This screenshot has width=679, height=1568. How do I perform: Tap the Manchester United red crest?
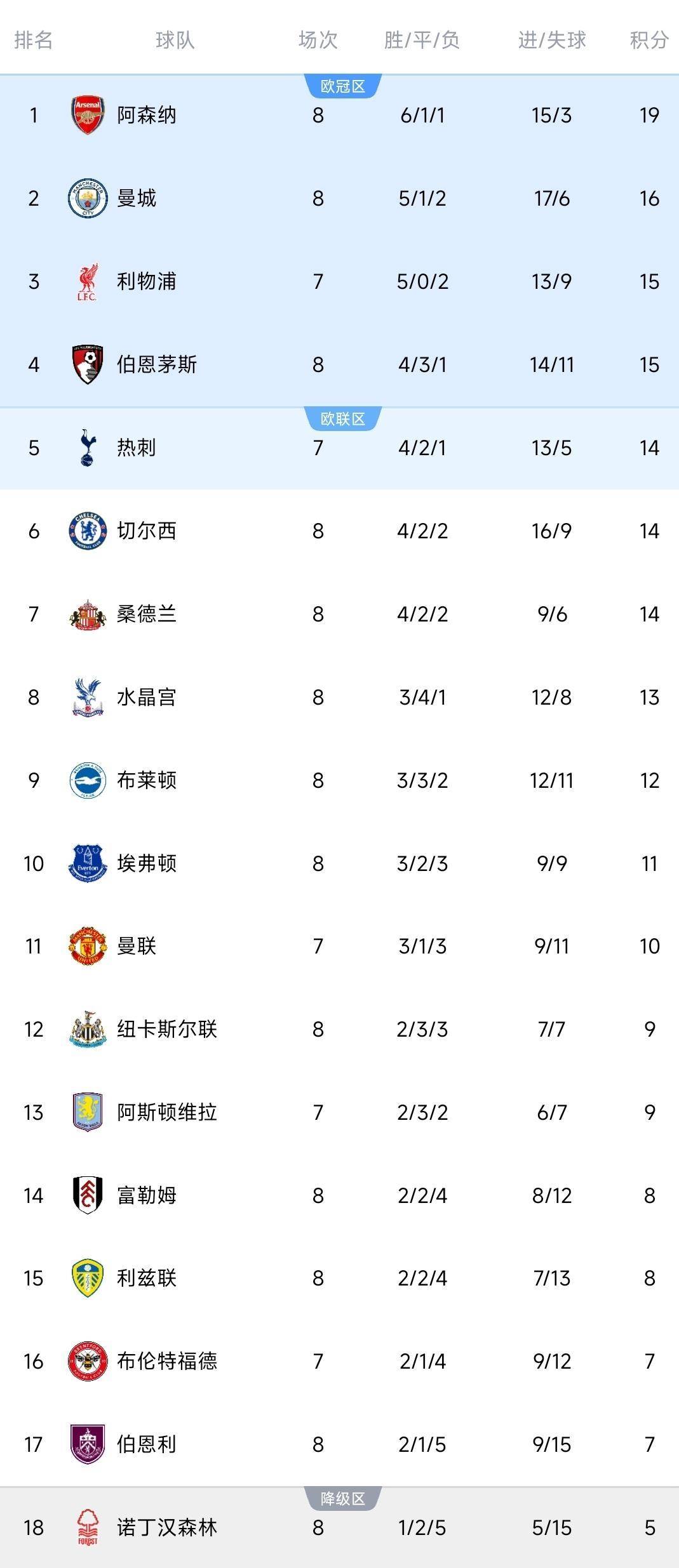click(x=88, y=946)
